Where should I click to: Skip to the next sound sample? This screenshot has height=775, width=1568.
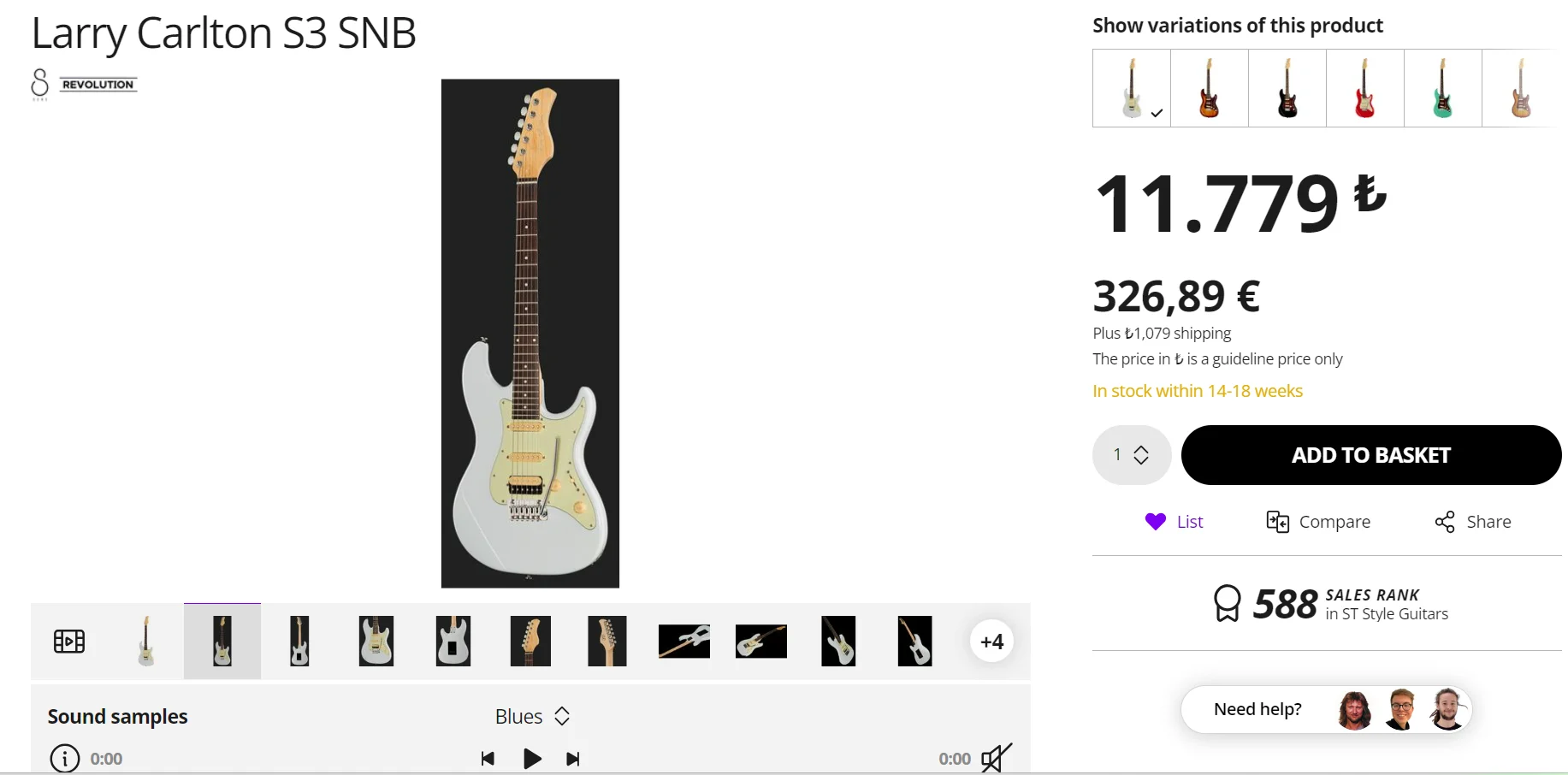pyautogui.click(x=573, y=759)
